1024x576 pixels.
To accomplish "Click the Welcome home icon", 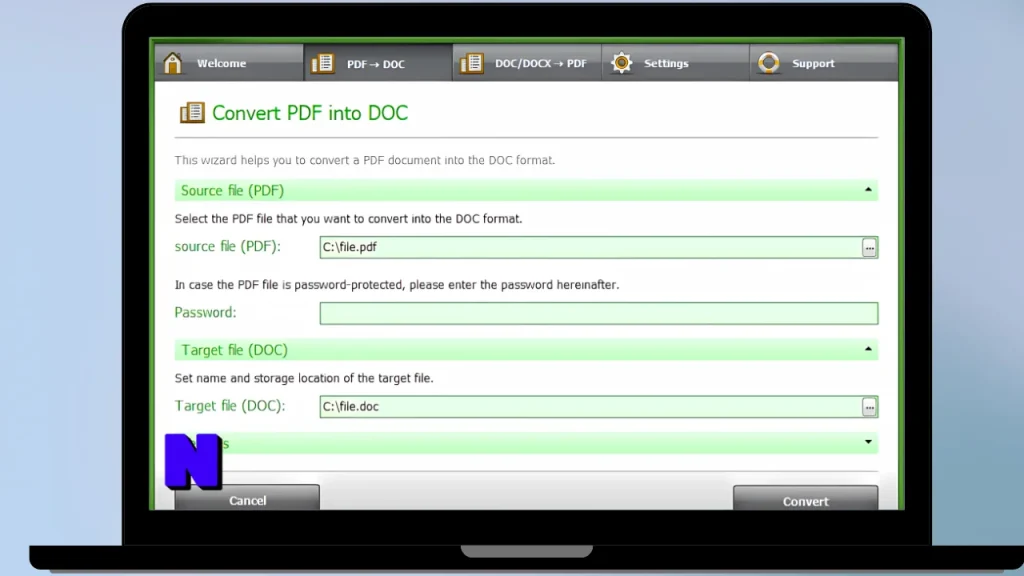I will (173, 63).
